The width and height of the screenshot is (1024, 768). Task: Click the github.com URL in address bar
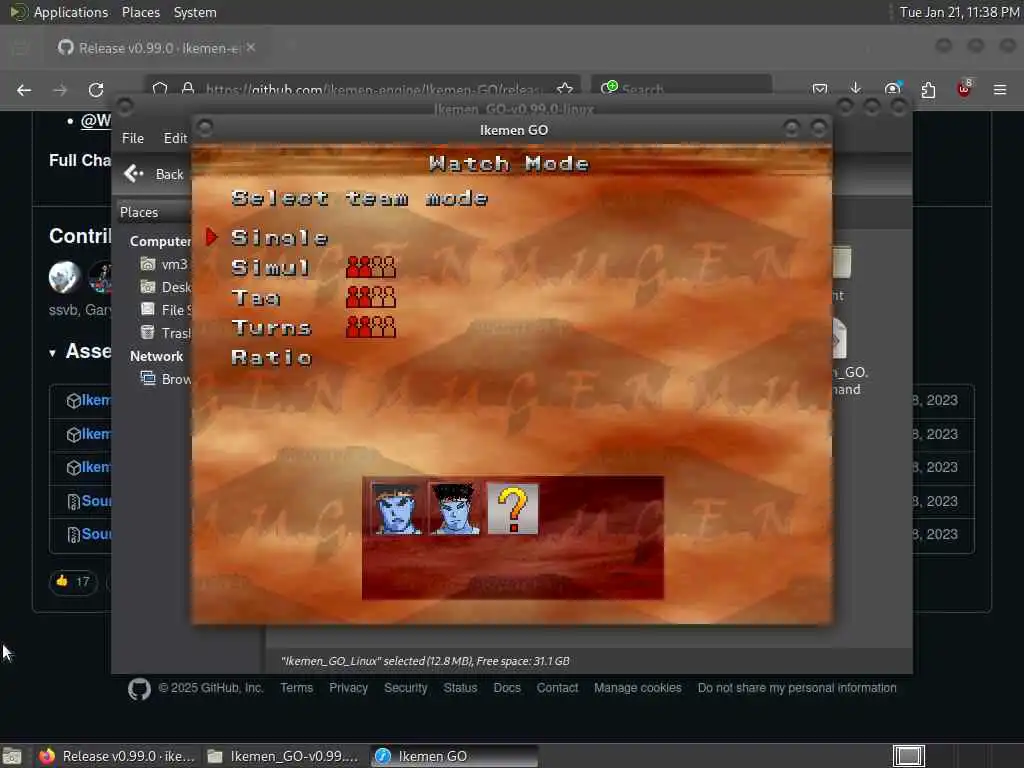[373, 89]
